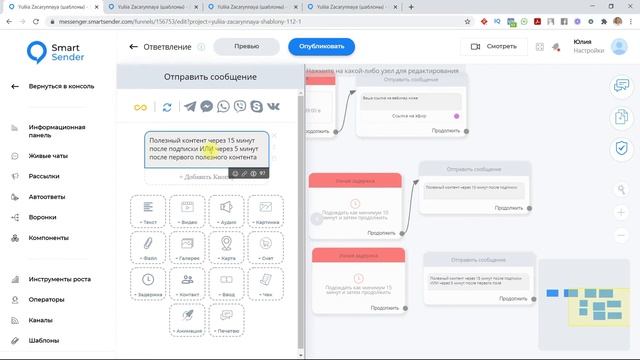Select the Viber channel icon
The image size is (640, 360).
tap(240, 107)
